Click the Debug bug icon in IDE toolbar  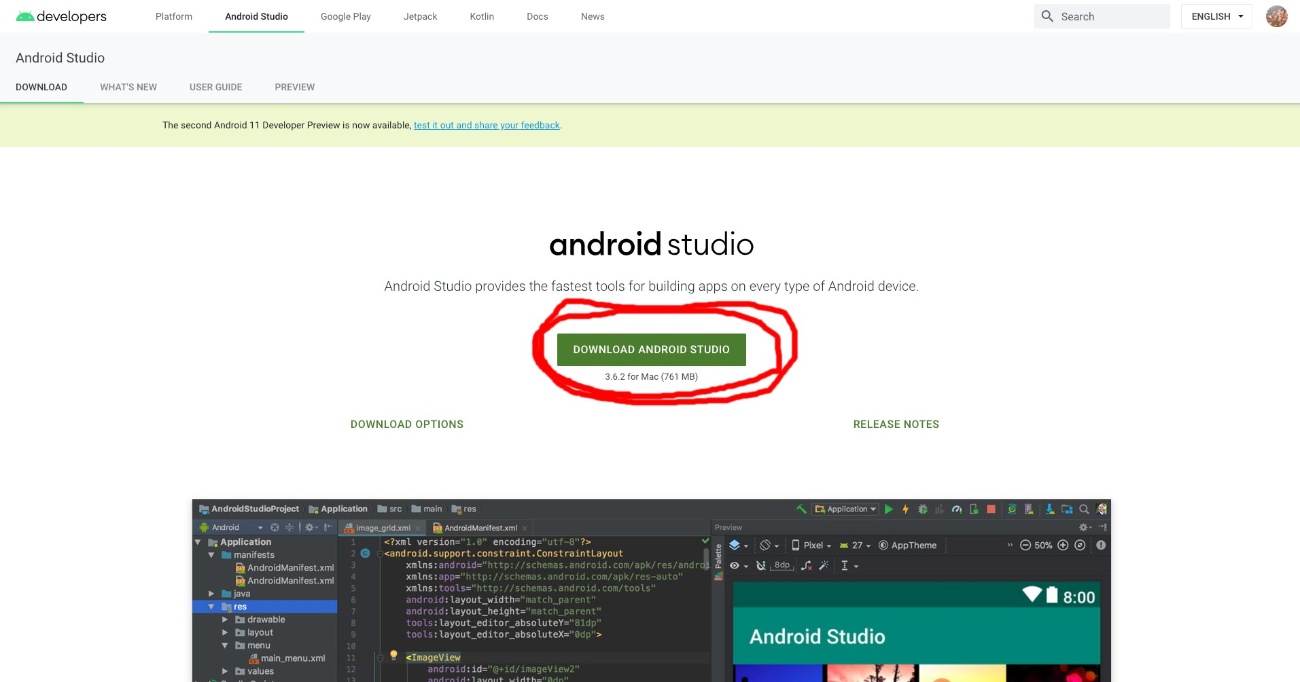click(922, 509)
